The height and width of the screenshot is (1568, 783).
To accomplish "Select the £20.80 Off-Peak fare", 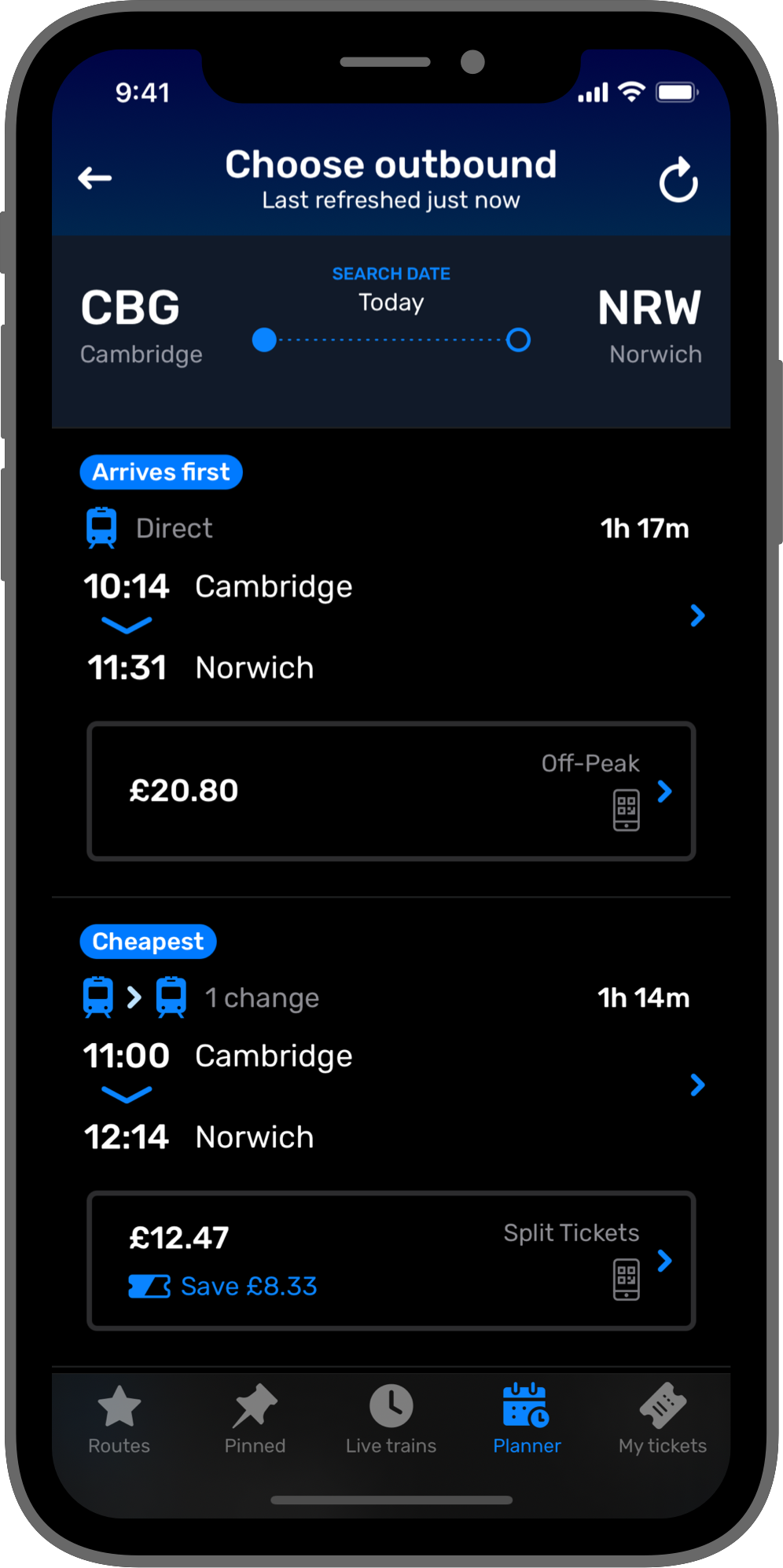I will [x=391, y=791].
